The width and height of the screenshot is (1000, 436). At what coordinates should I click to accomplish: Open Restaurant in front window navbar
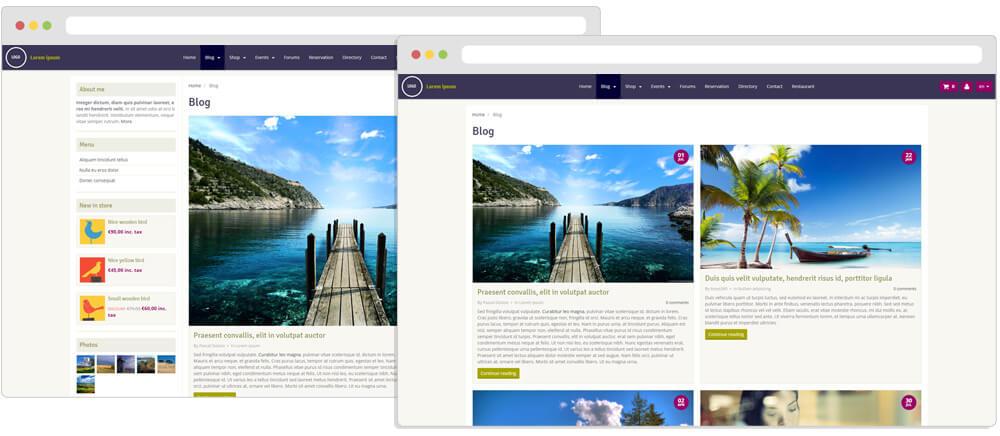pyautogui.click(x=803, y=86)
